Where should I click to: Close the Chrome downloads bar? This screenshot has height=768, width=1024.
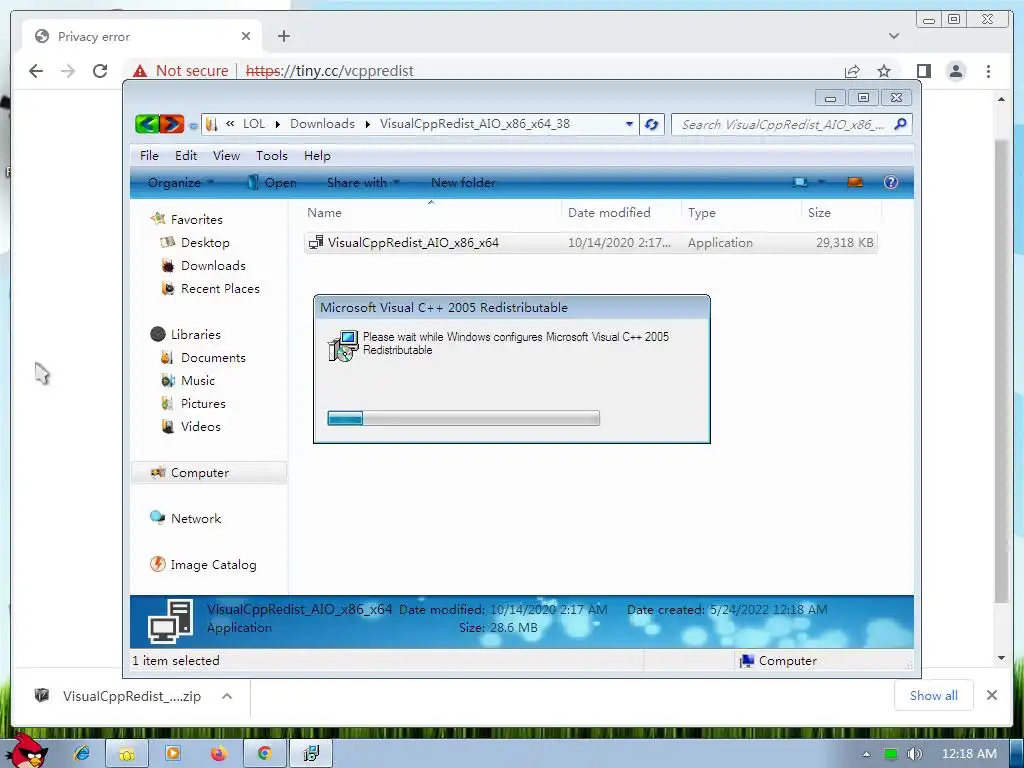point(992,696)
